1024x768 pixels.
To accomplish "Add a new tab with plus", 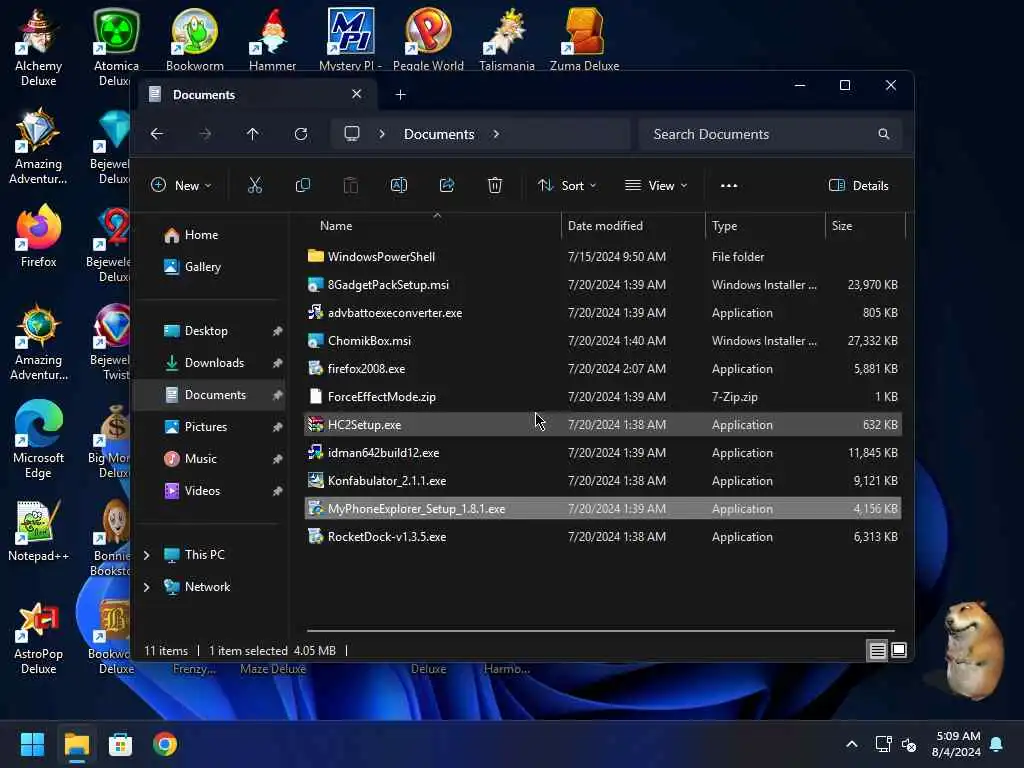I will pos(400,95).
